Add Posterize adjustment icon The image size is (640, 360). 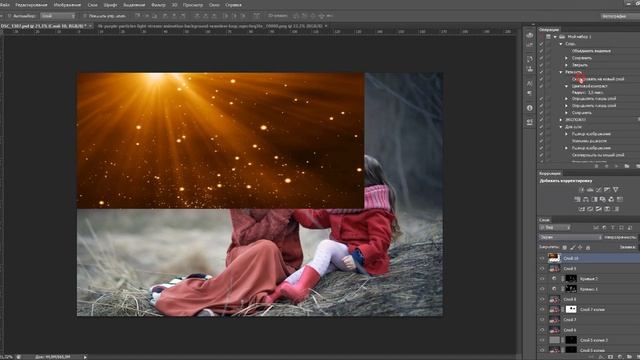pos(590,209)
